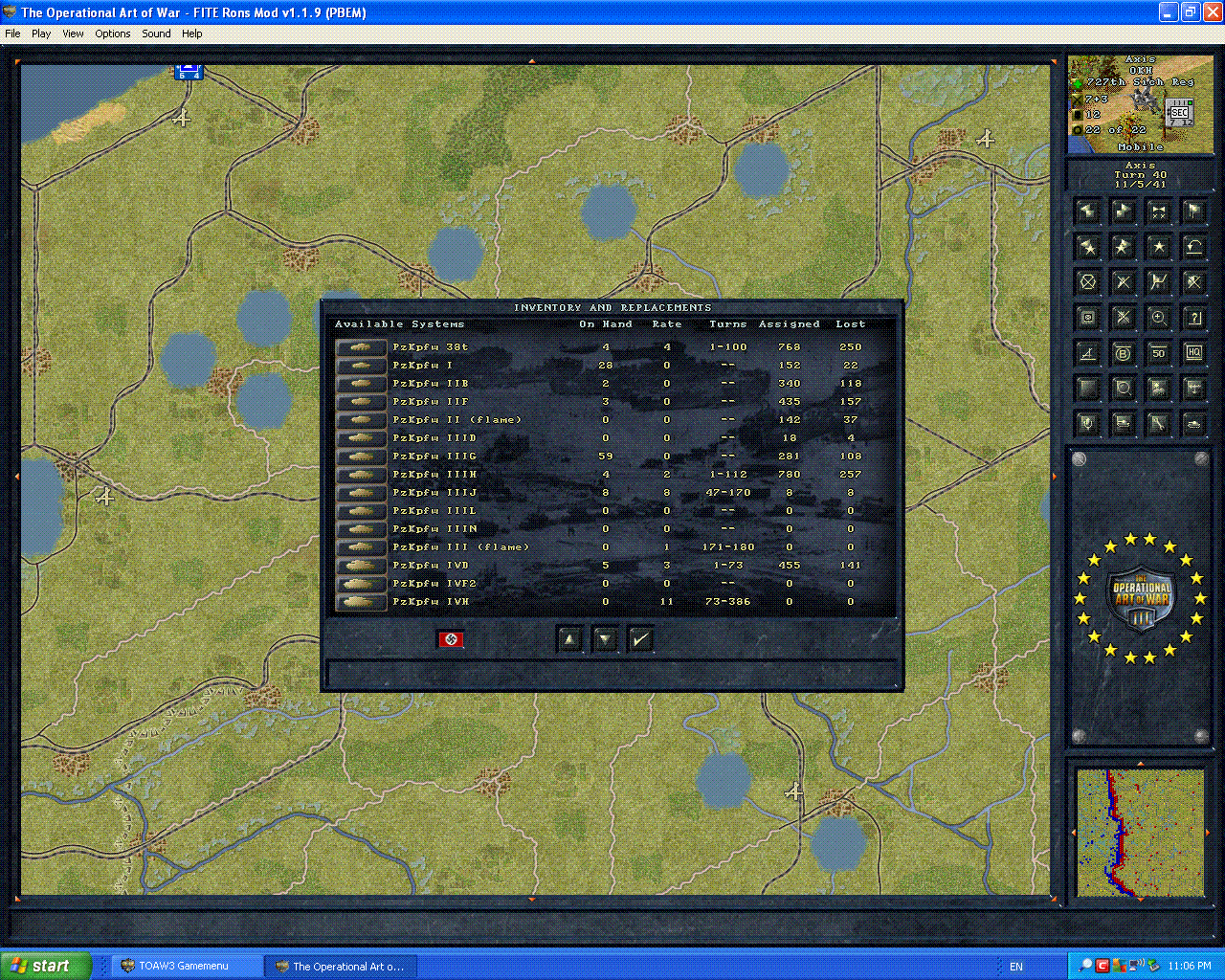This screenshot has width=1225, height=980.
Task: Click the wrench icon in control panel
Action: pos(1158,423)
